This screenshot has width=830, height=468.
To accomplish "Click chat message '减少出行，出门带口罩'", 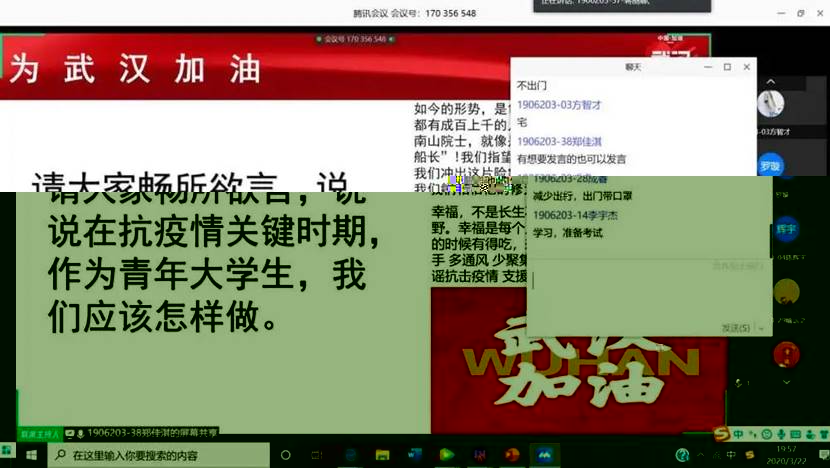I will [582, 196].
